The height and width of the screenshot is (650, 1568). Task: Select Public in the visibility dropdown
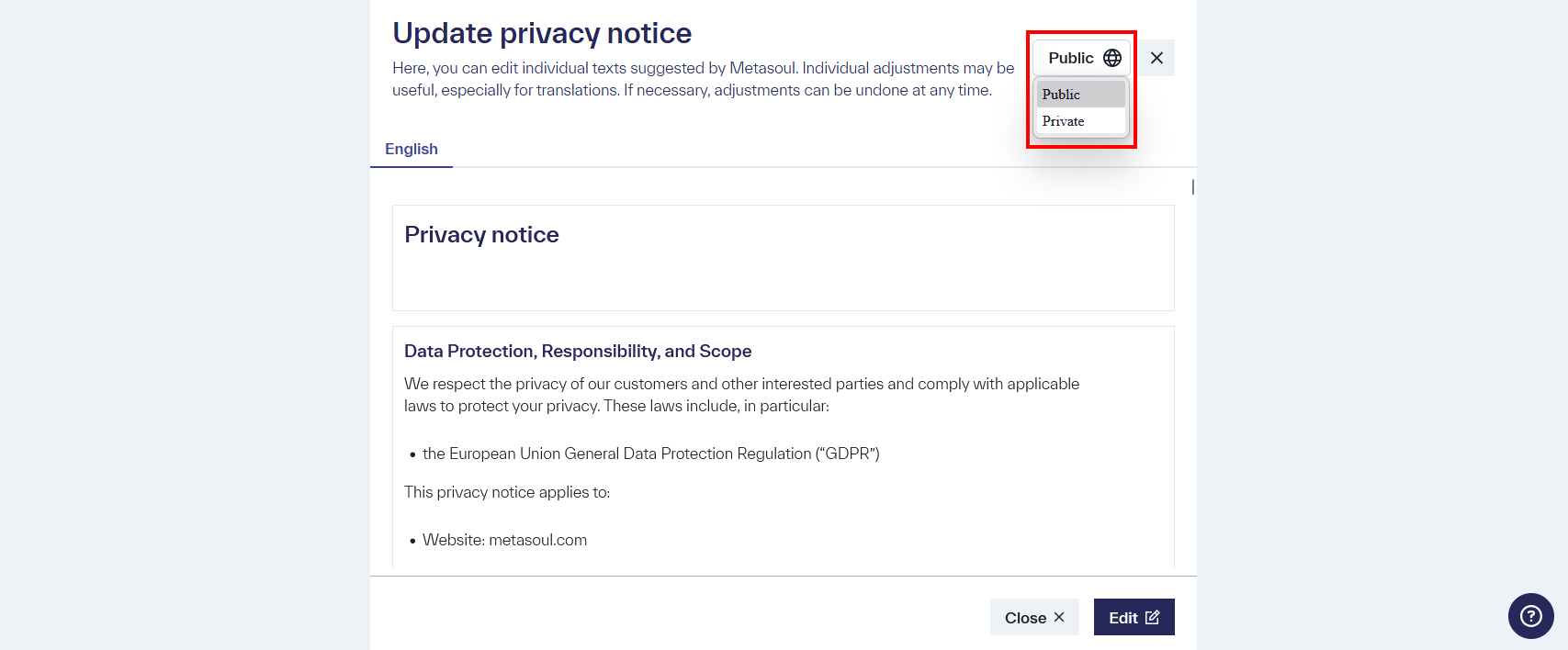[x=1080, y=94]
